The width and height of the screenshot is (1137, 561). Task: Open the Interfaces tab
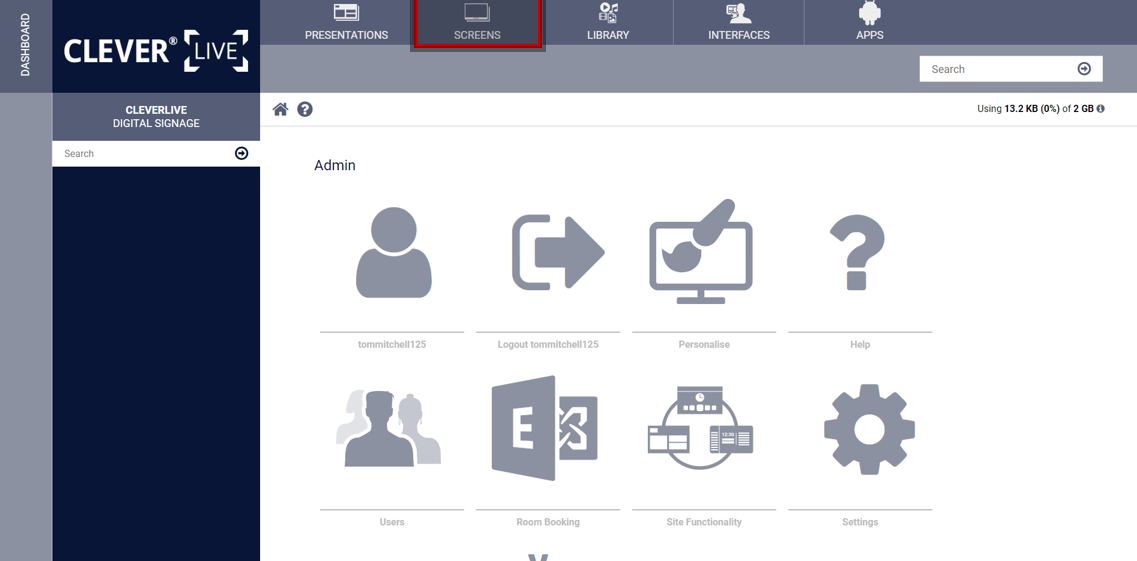pyautogui.click(x=739, y=22)
